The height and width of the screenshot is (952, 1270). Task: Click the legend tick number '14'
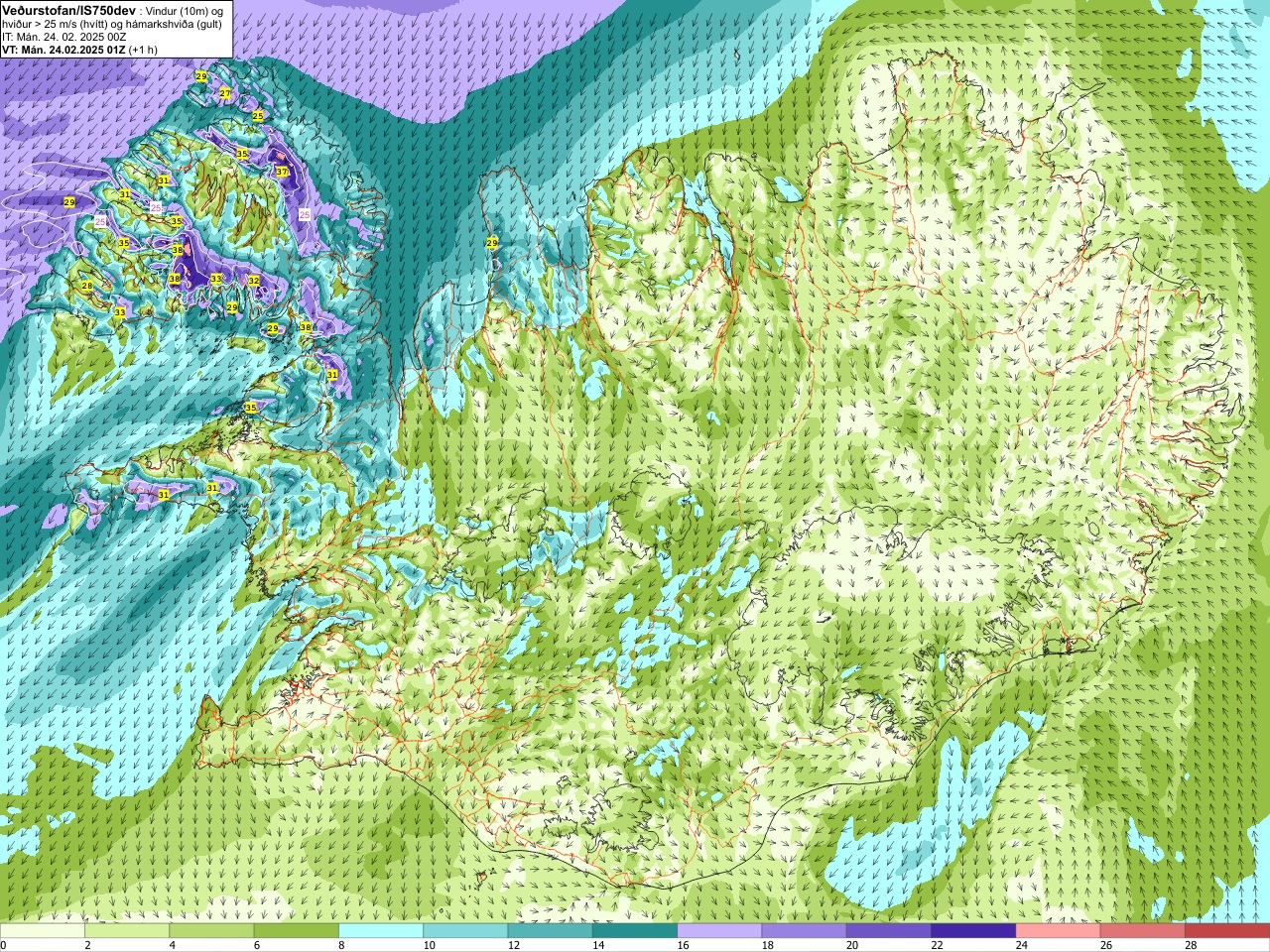(599, 945)
